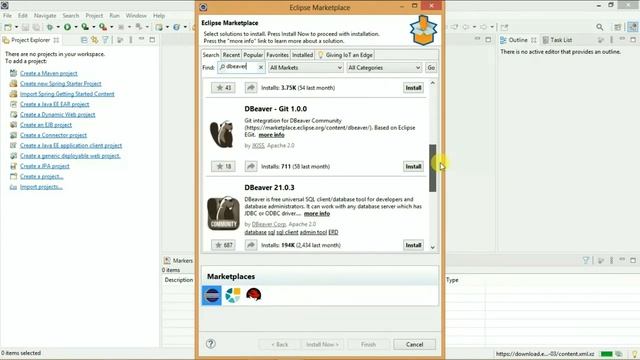Click the DBeaver - Git beaver logo

(x=222, y=133)
